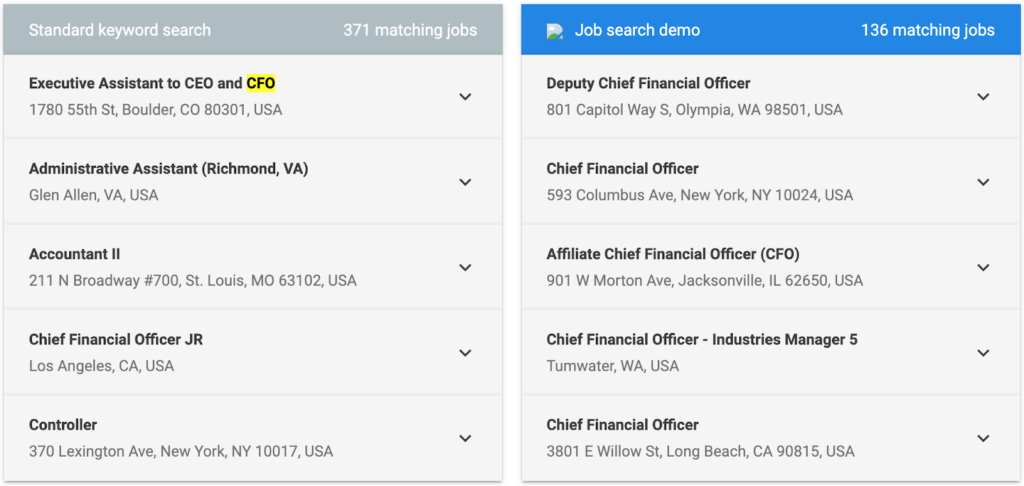Screen dimensions: 1024x486
Task: Click the Job search demo logo icon
Action: pos(554,31)
